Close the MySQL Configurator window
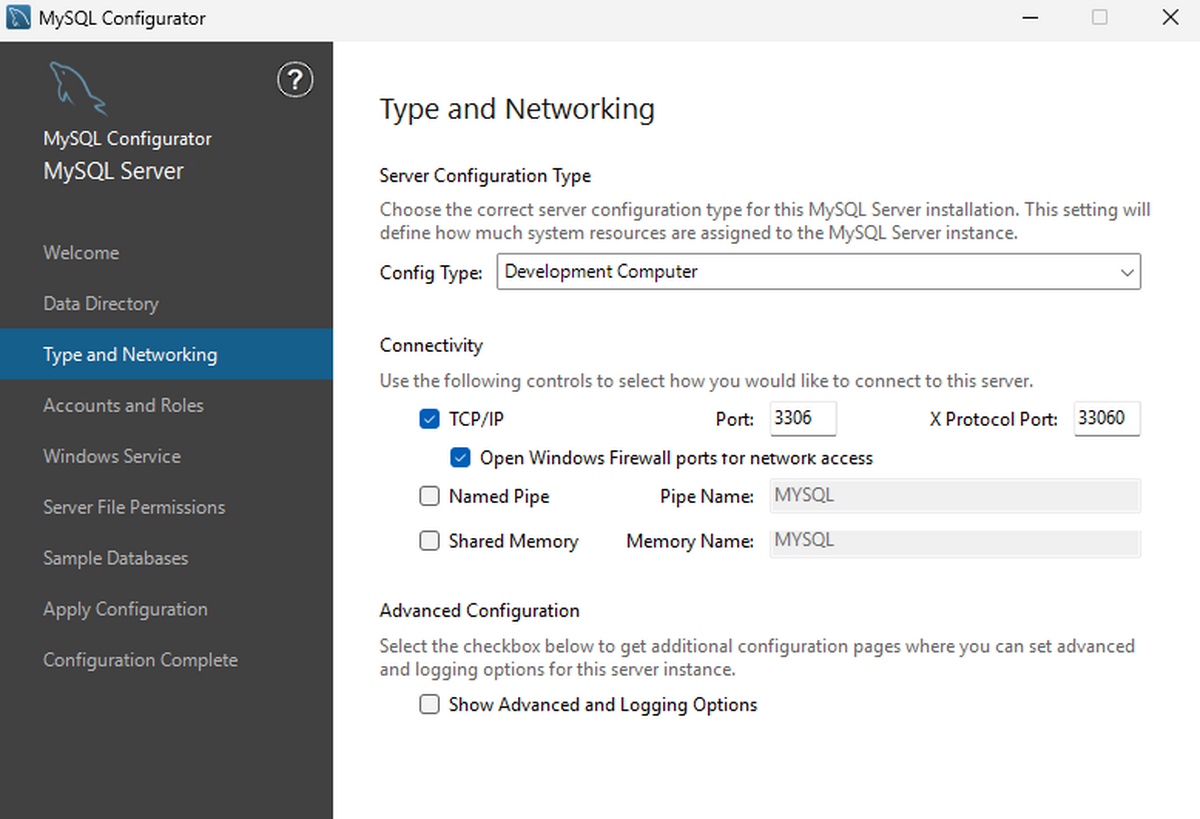The image size is (1200, 819). [1169, 18]
